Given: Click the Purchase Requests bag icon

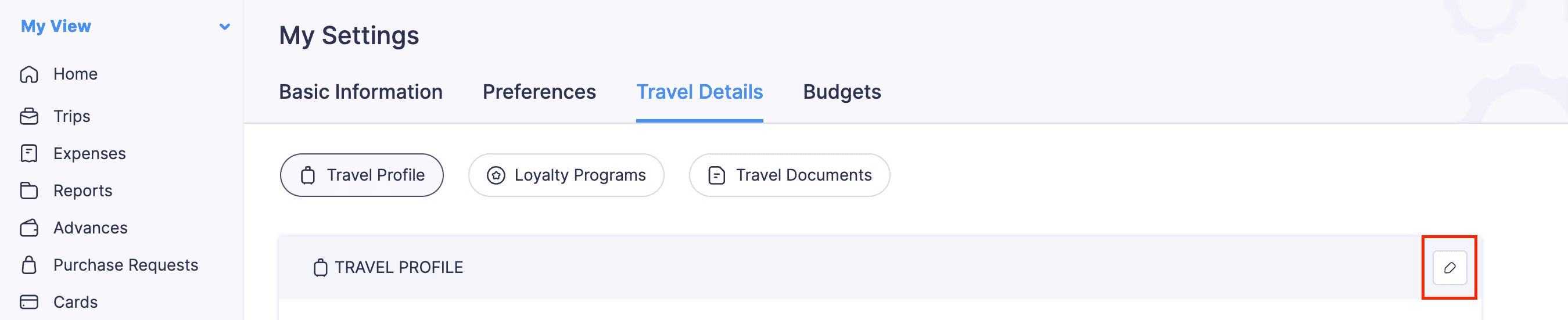Looking at the screenshot, I should pos(28,265).
